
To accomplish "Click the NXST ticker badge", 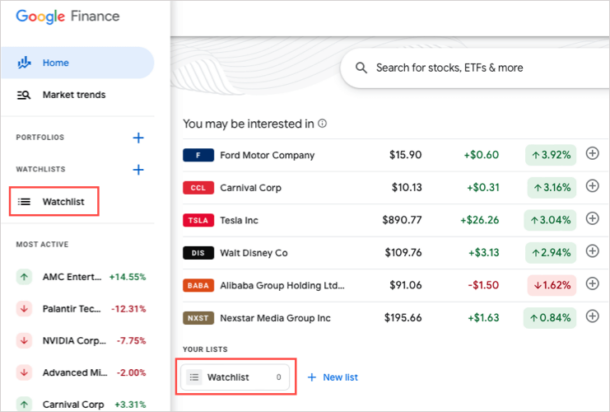I will (198, 318).
